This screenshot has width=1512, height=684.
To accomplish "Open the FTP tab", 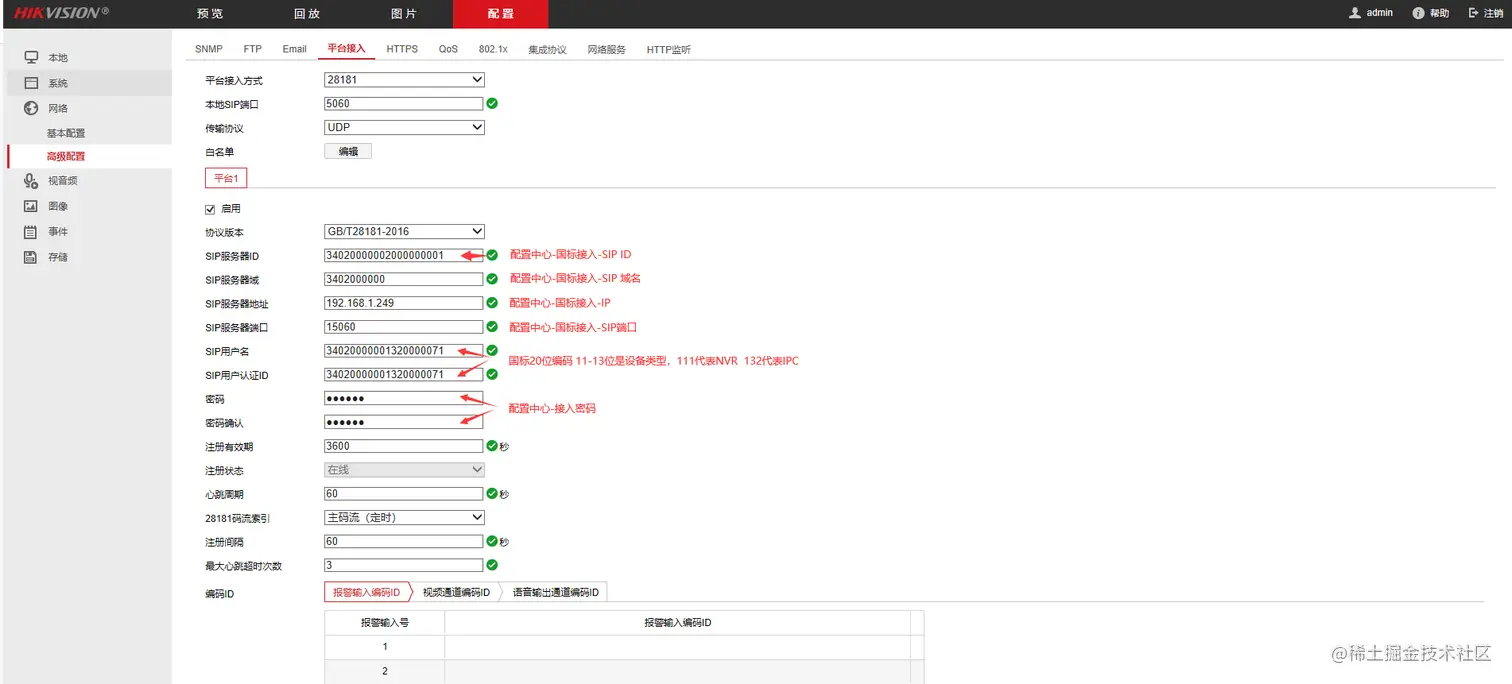I will pos(253,49).
